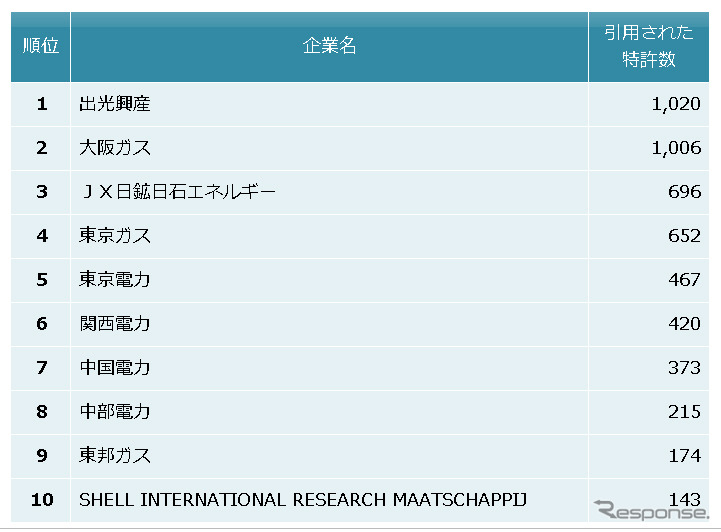Click the patent count 420
Screen dimensions: 721x532
tap(684, 324)
